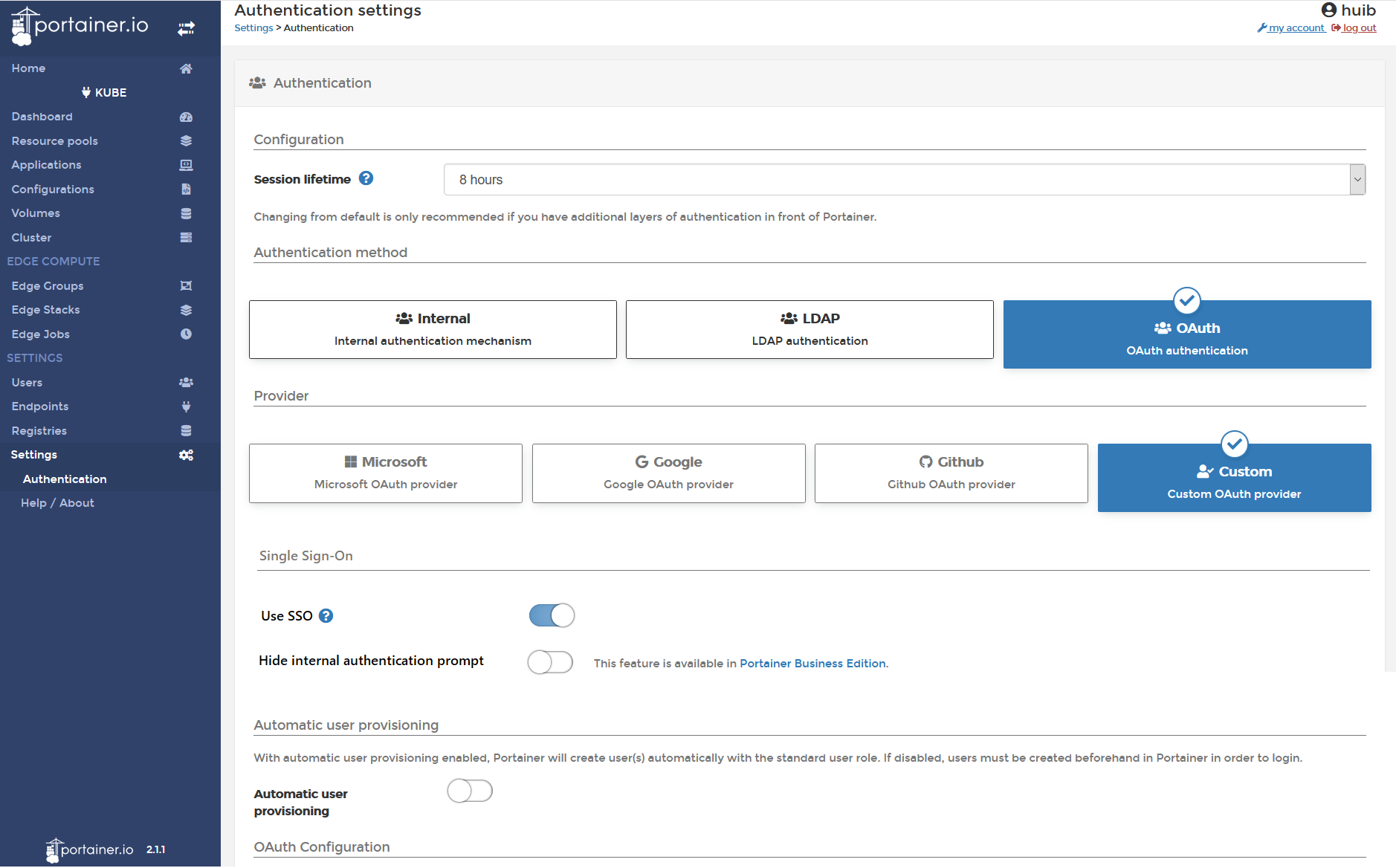This screenshot has width=1396, height=868.
Task: Open the Session lifetime dropdown
Action: (x=1354, y=179)
